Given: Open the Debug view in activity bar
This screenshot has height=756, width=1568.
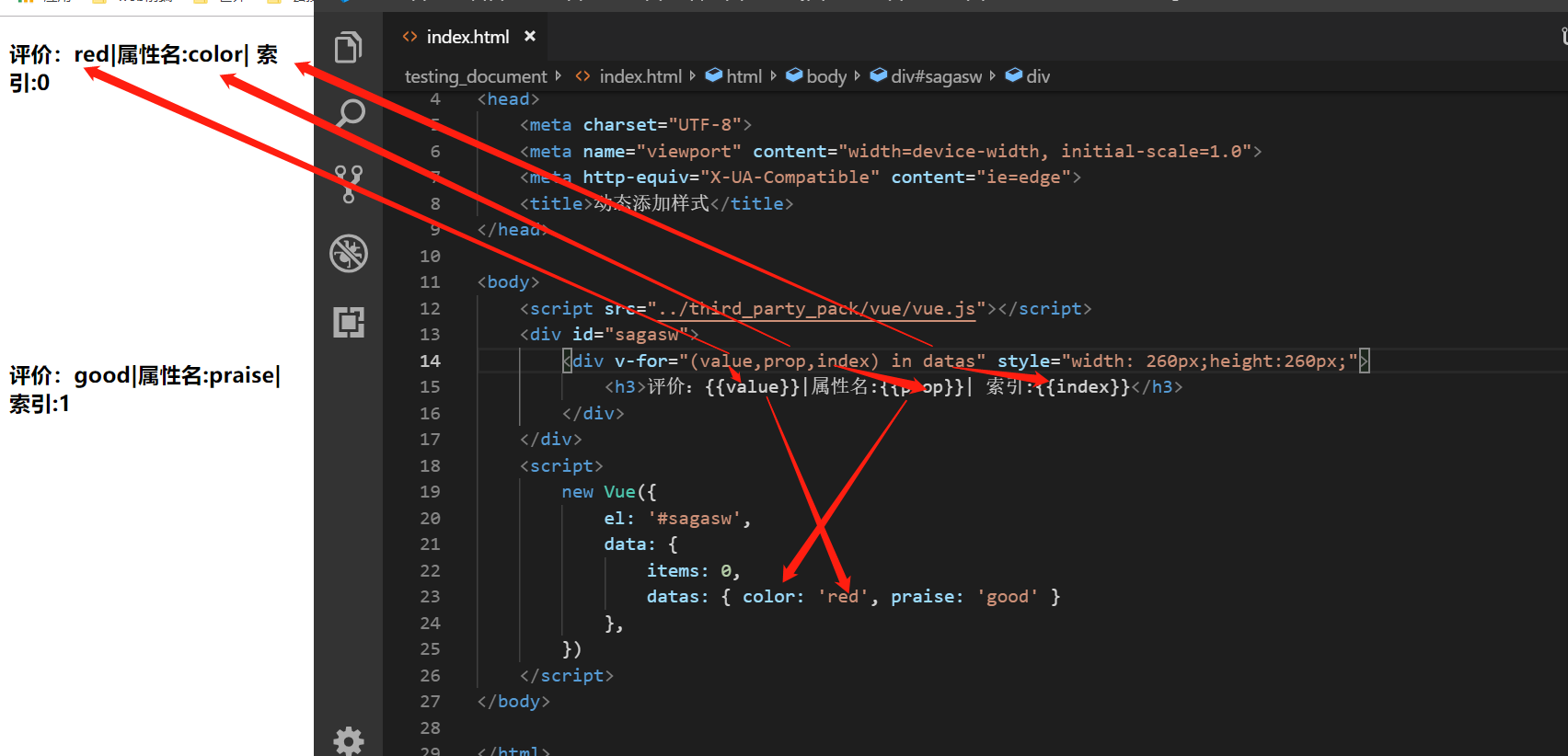Looking at the screenshot, I should (349, 253).
